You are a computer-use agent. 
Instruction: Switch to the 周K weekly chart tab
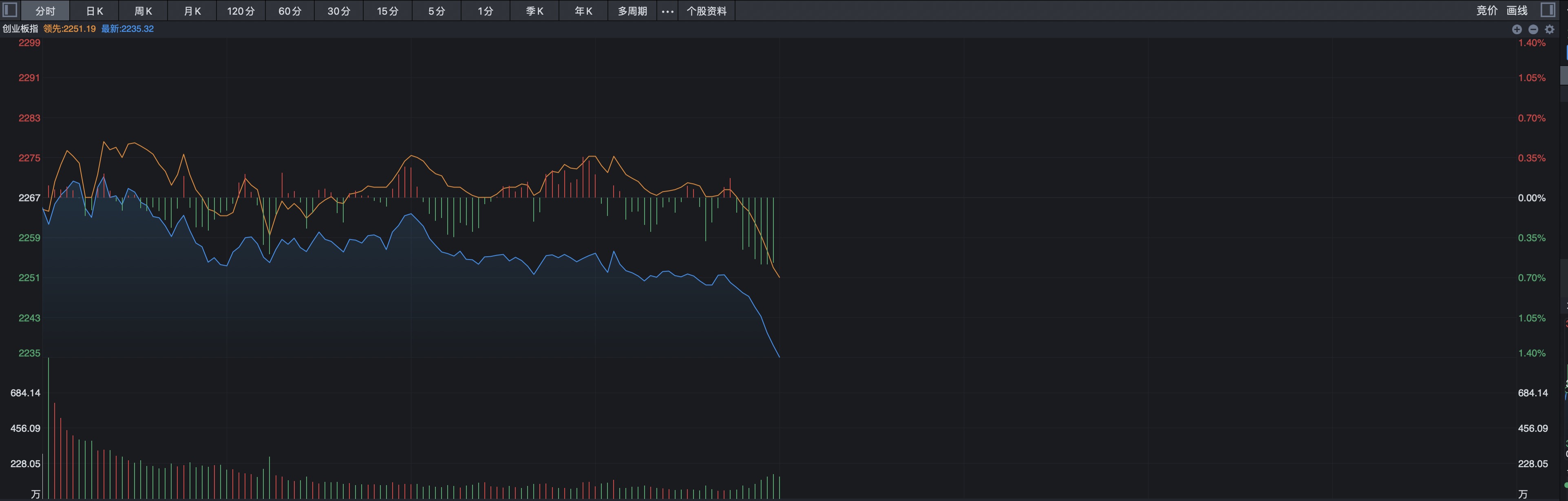(x=143, y=10)
